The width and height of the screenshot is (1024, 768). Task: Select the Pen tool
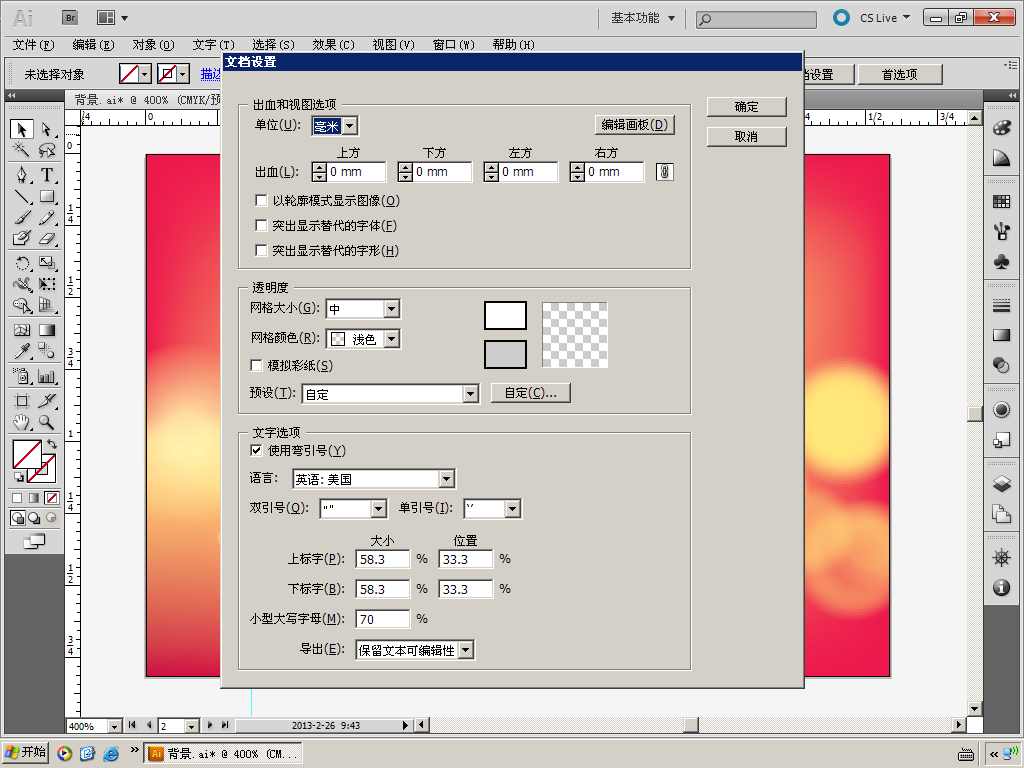pos(22,174)
